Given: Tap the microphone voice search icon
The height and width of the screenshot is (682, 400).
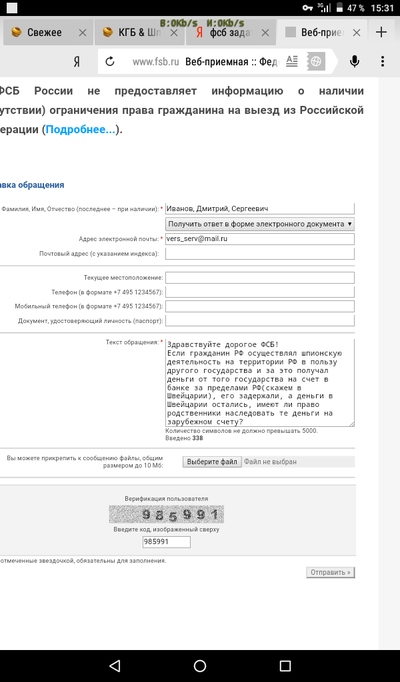Looking at the screenshot, I should point(354,62).
